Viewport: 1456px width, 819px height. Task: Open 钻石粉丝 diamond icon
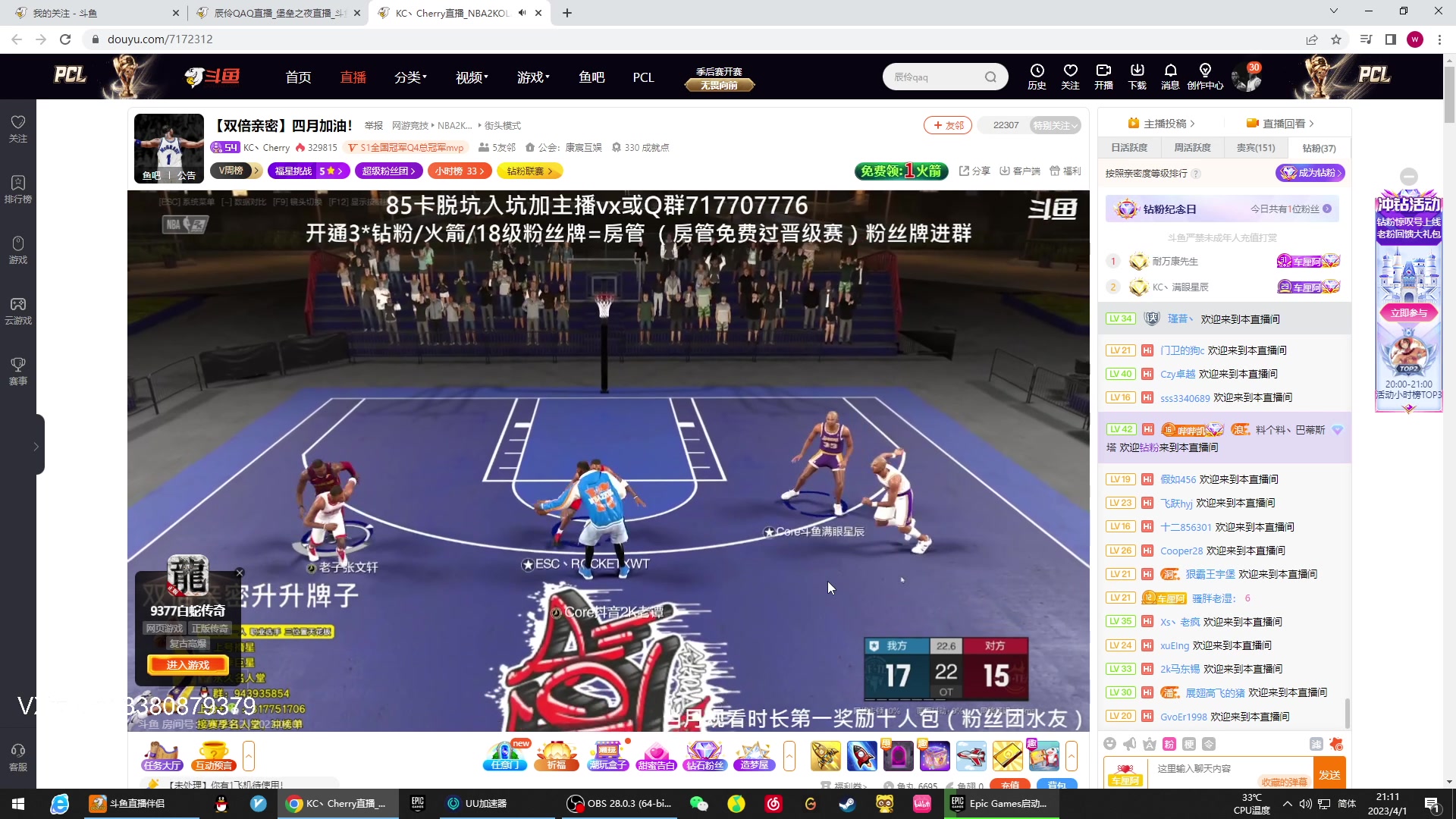pos(704,756)
